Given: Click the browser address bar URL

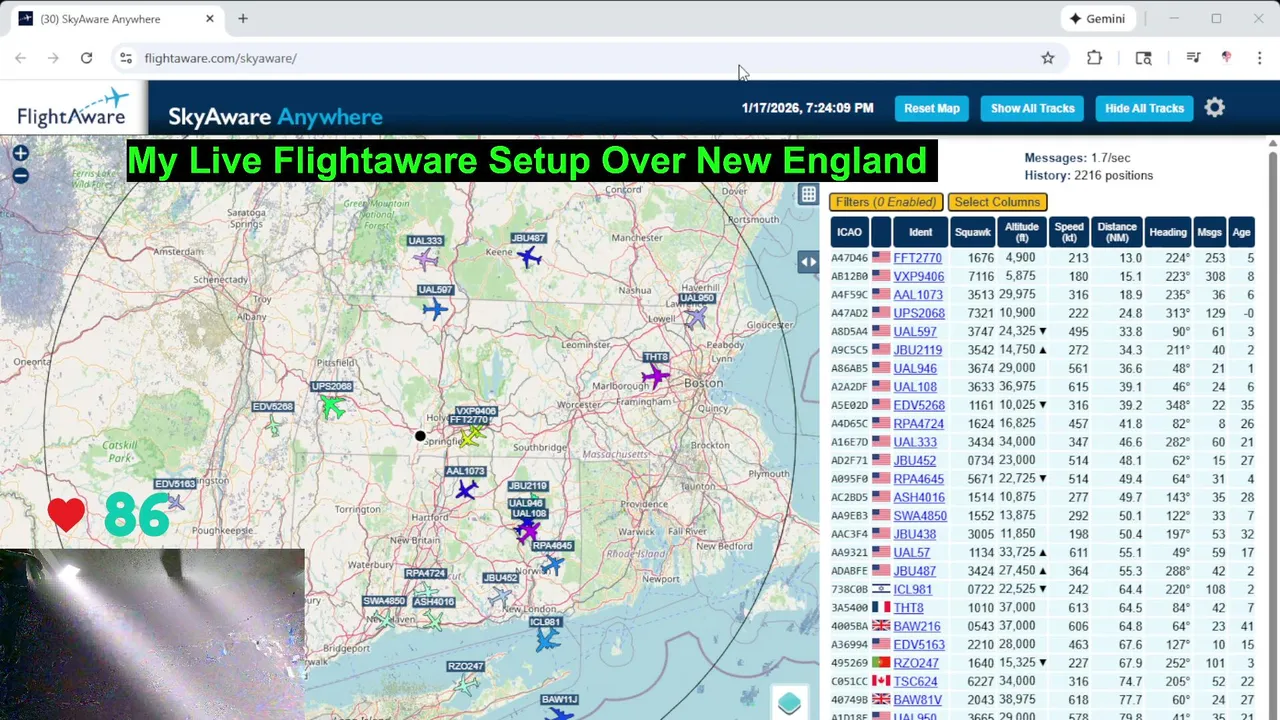Looking at the screenshot, I should [x=220, y=58].
